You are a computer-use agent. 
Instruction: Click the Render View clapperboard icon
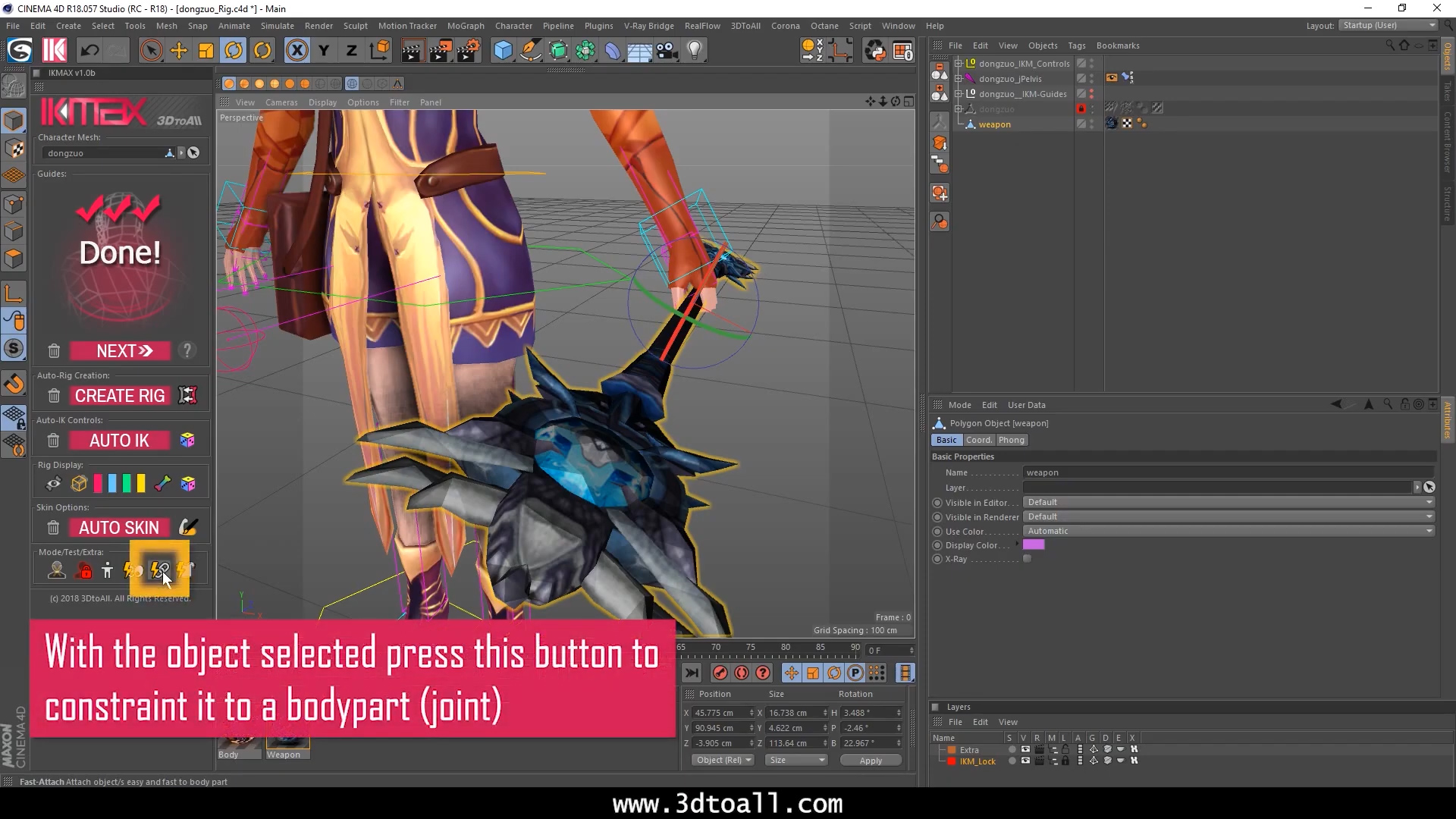[413, 51]
